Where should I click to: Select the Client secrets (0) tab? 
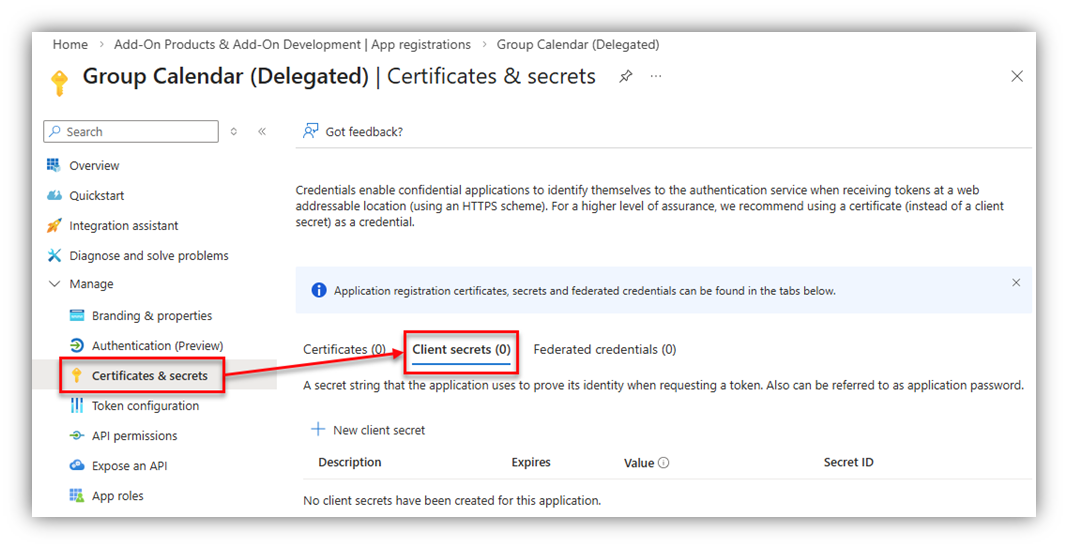tap(461, 350)
